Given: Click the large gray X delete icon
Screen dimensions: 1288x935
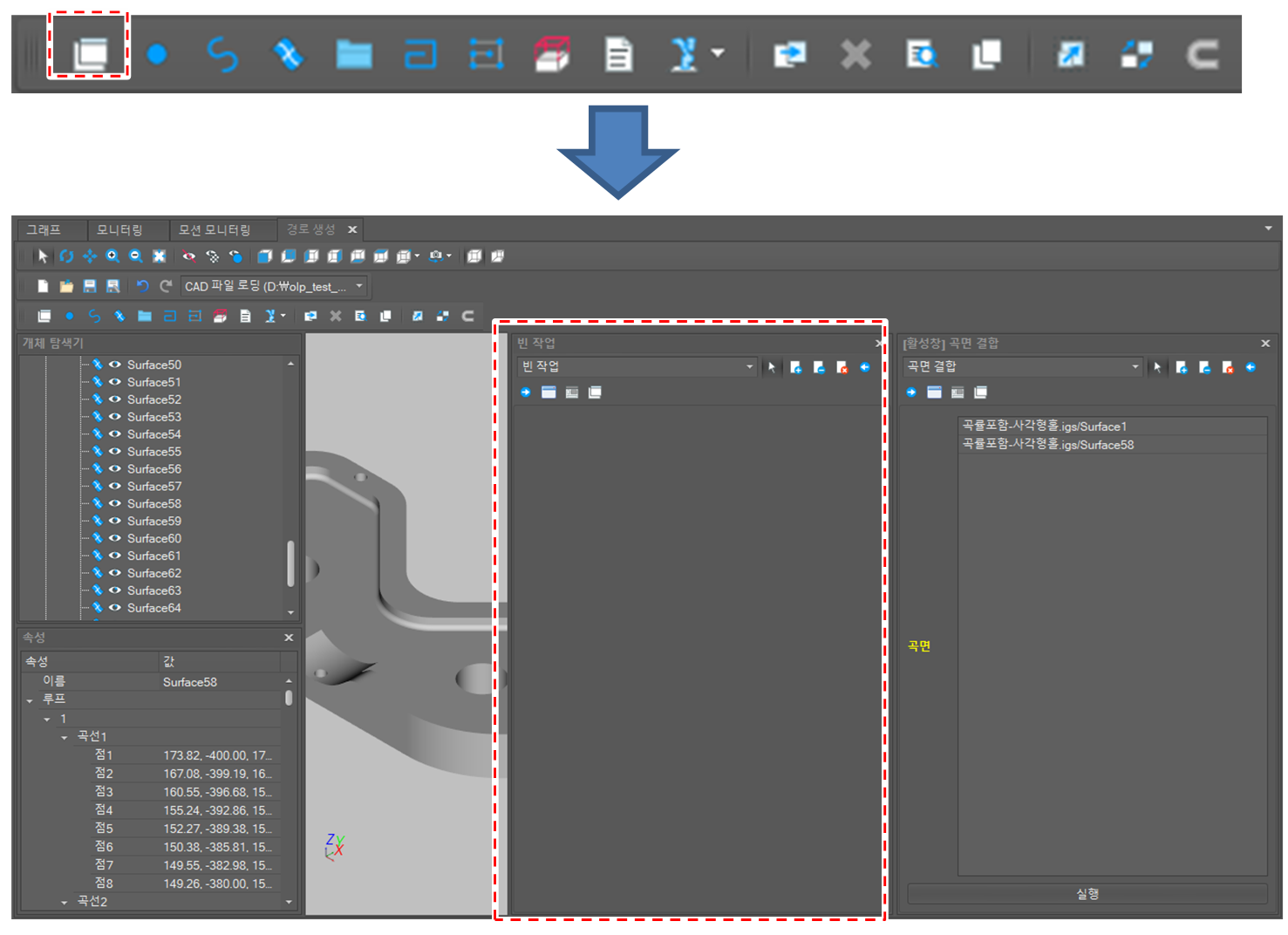Looking at the screenshot, I should (855, 55).
